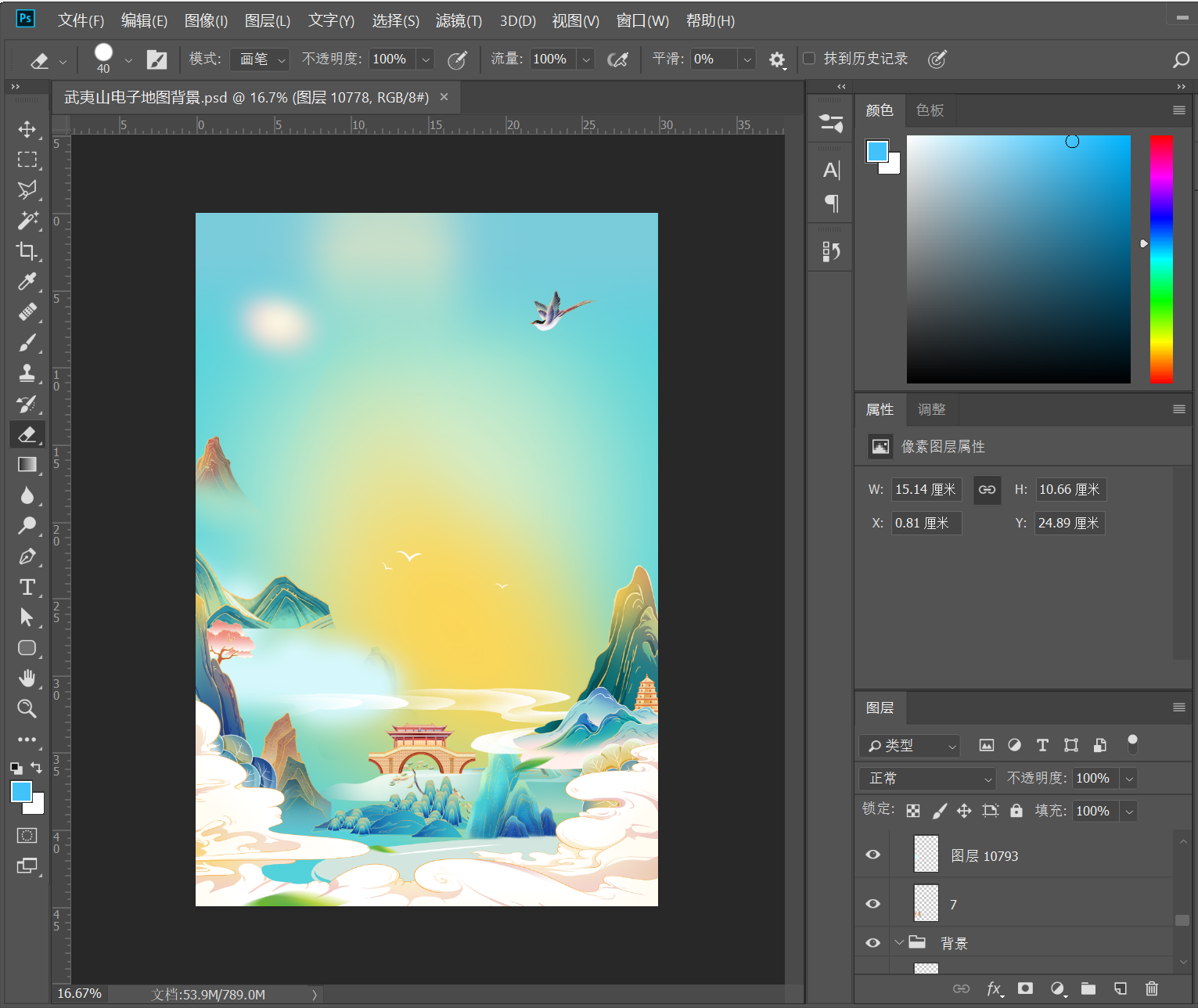Select the Clone Stamp tool
1198x1008 pixels.
[27, 373]
